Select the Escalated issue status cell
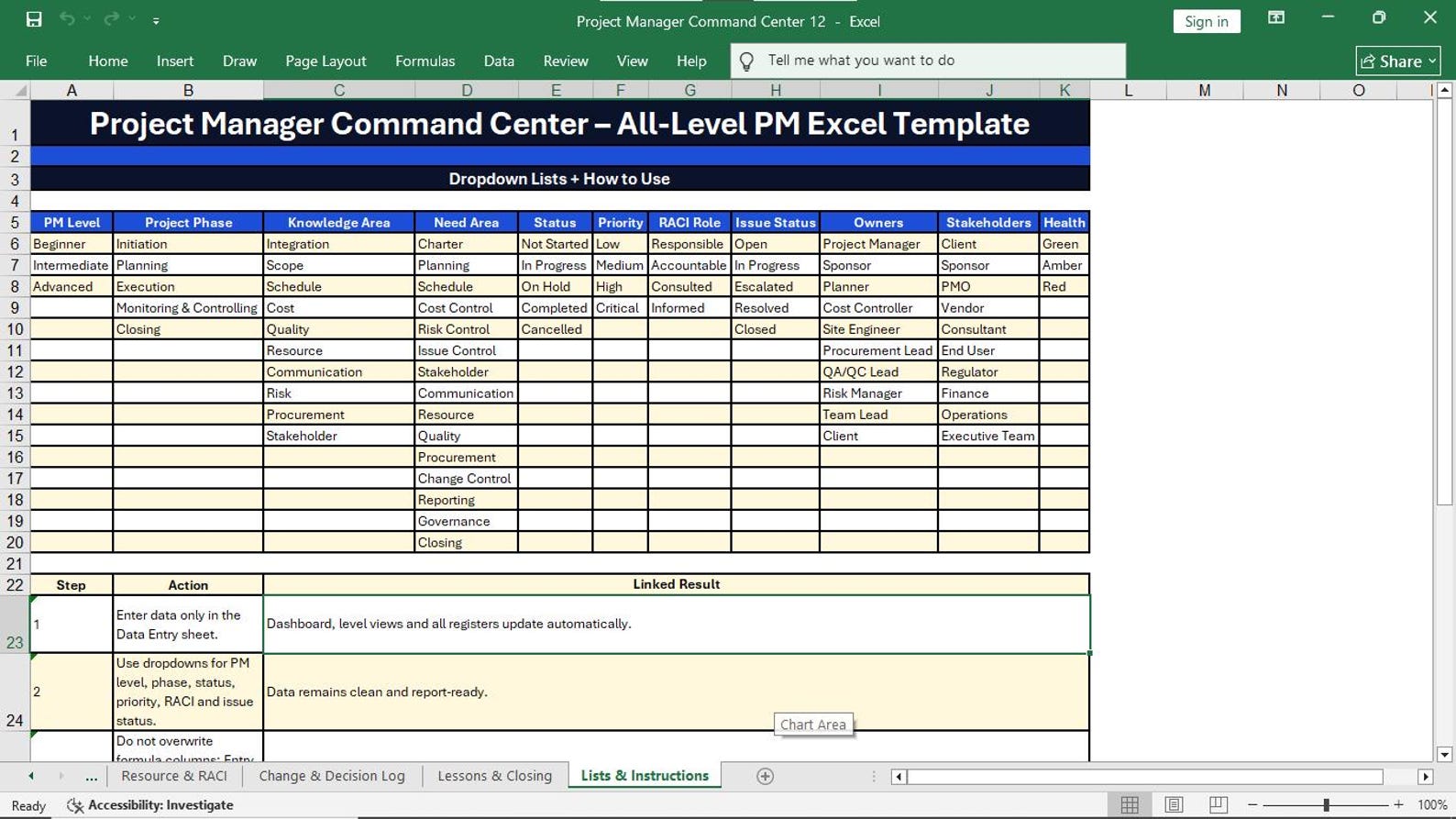The width and height of the screenshot is (1456, 819). [x=776, y=286]
